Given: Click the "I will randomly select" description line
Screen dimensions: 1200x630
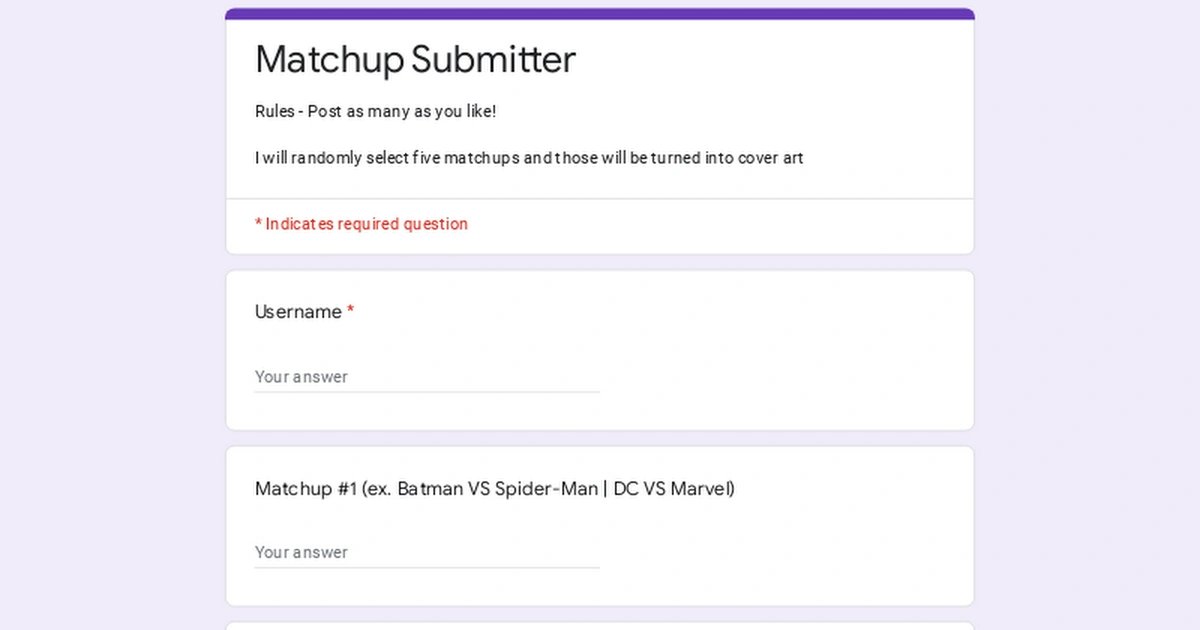Looking at the screenshot, I should 529,158.
